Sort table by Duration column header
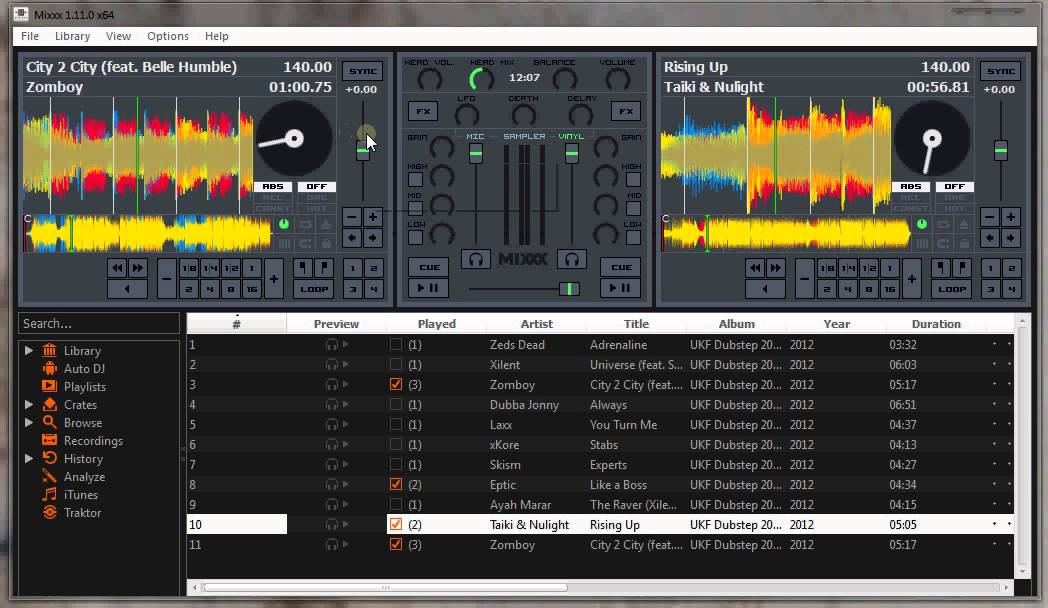Viewport: 1048px width, 608px height. [936, 324]
